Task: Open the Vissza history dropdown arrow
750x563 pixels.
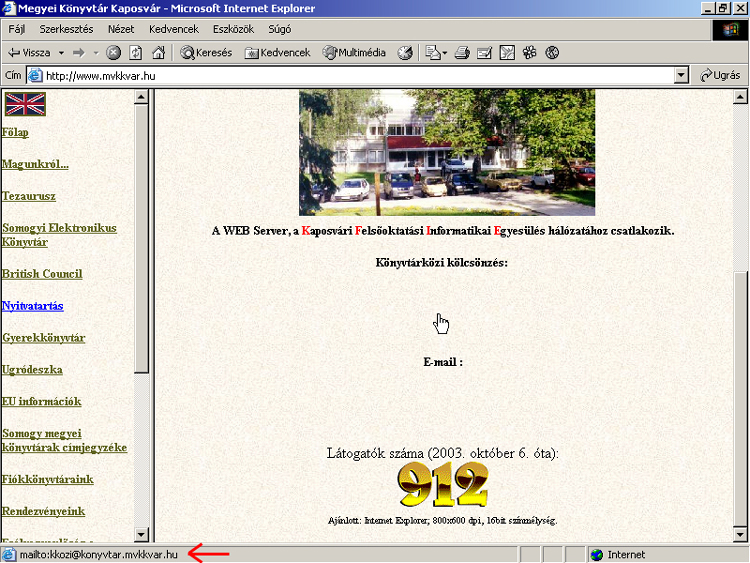Action: (x=61, y=53)
